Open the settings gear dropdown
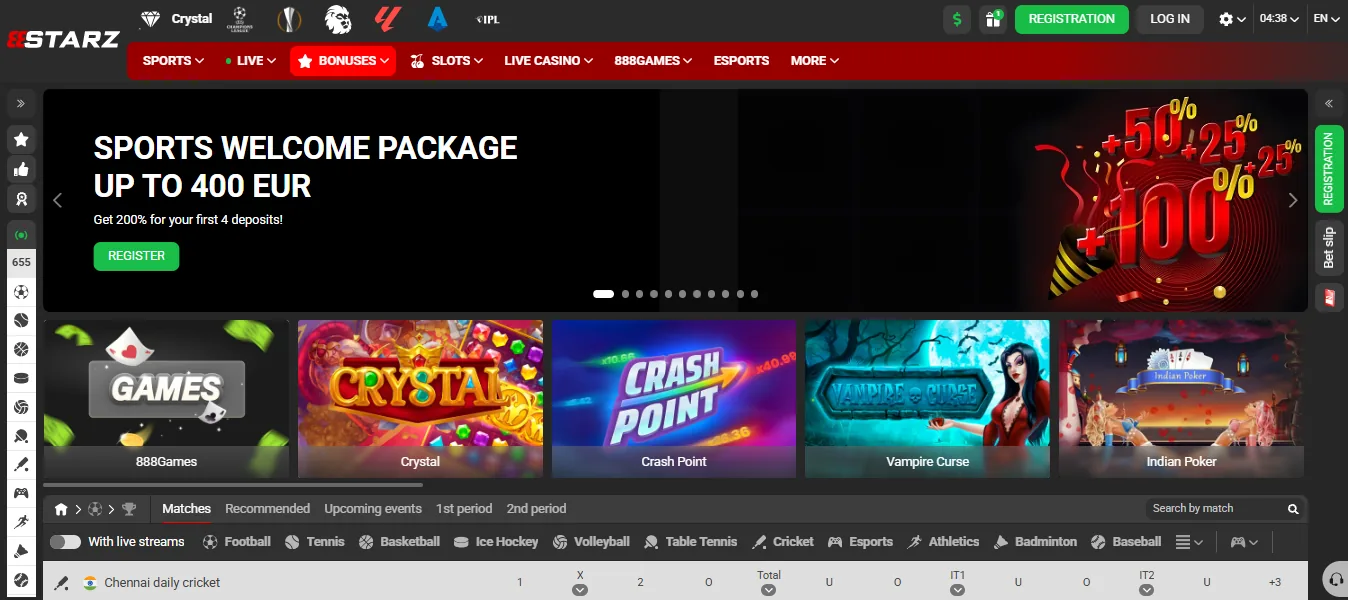The height and width of the screenshot is (600, 1348). (x=1232, y=19)
